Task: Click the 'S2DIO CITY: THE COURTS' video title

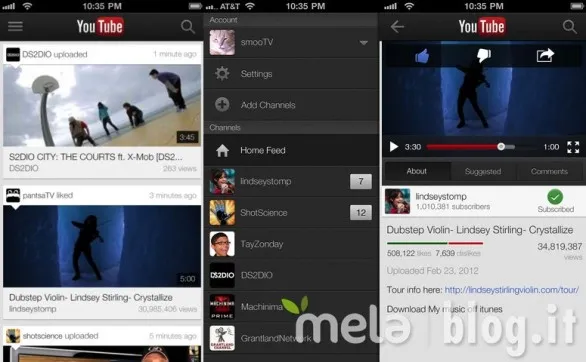Action: (x=96, y=157)
